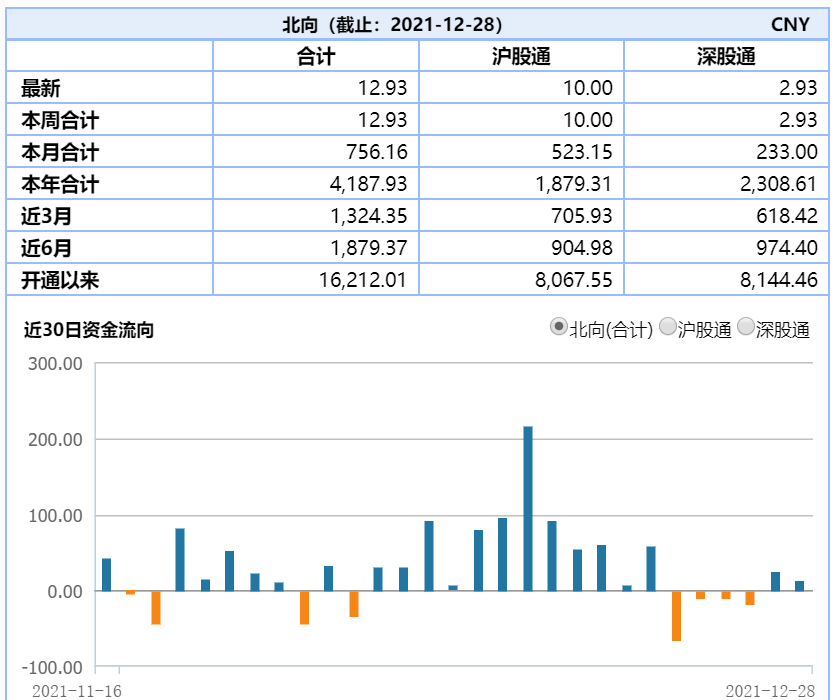Click the 本周合计 row label

[x=60, y=120]
